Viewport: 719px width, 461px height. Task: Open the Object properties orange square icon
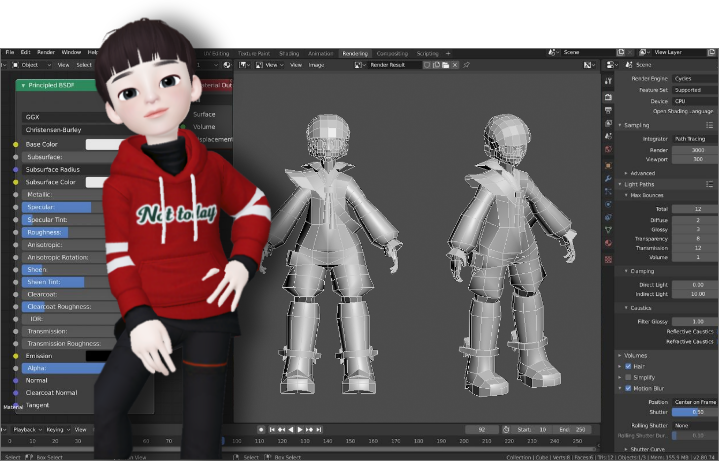[x=608, y=166]
